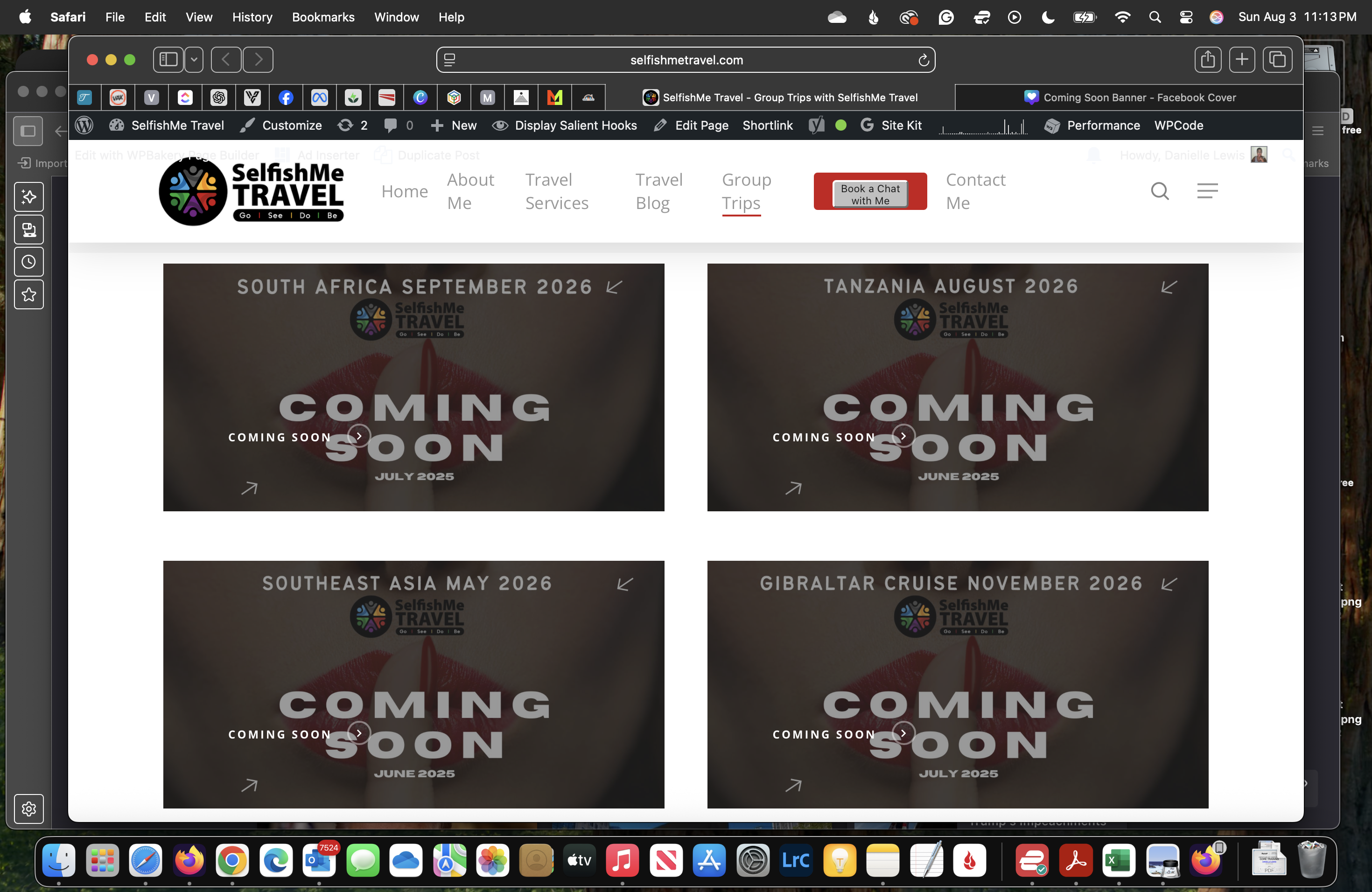
Task: Click Edit Page in admin bar
Action: pos(691,125)
